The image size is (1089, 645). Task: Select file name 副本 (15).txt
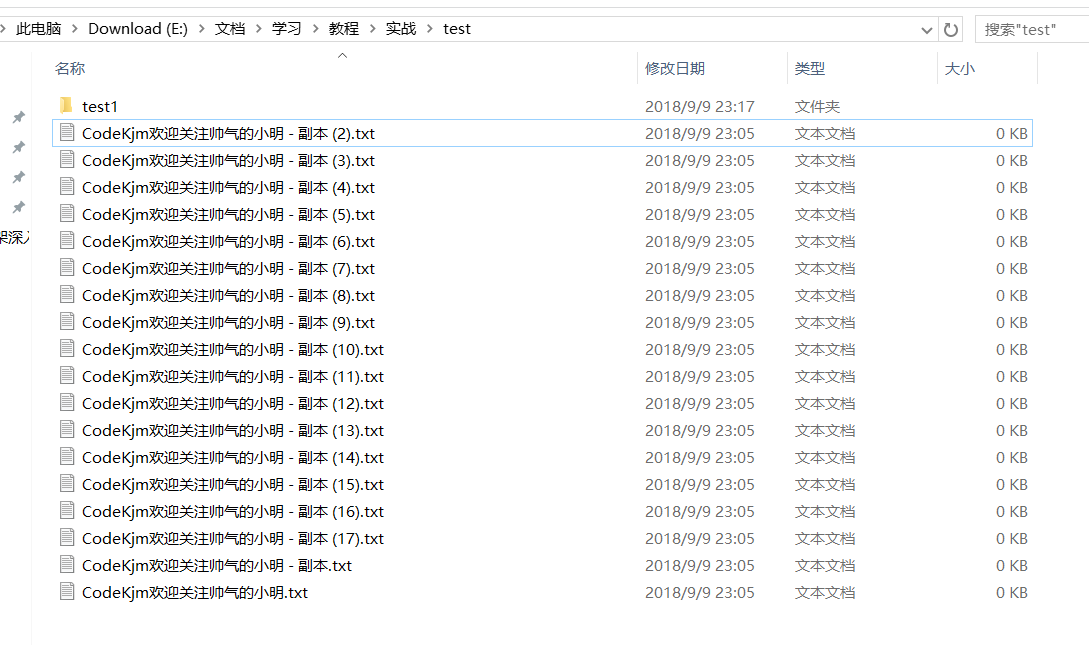233,485
